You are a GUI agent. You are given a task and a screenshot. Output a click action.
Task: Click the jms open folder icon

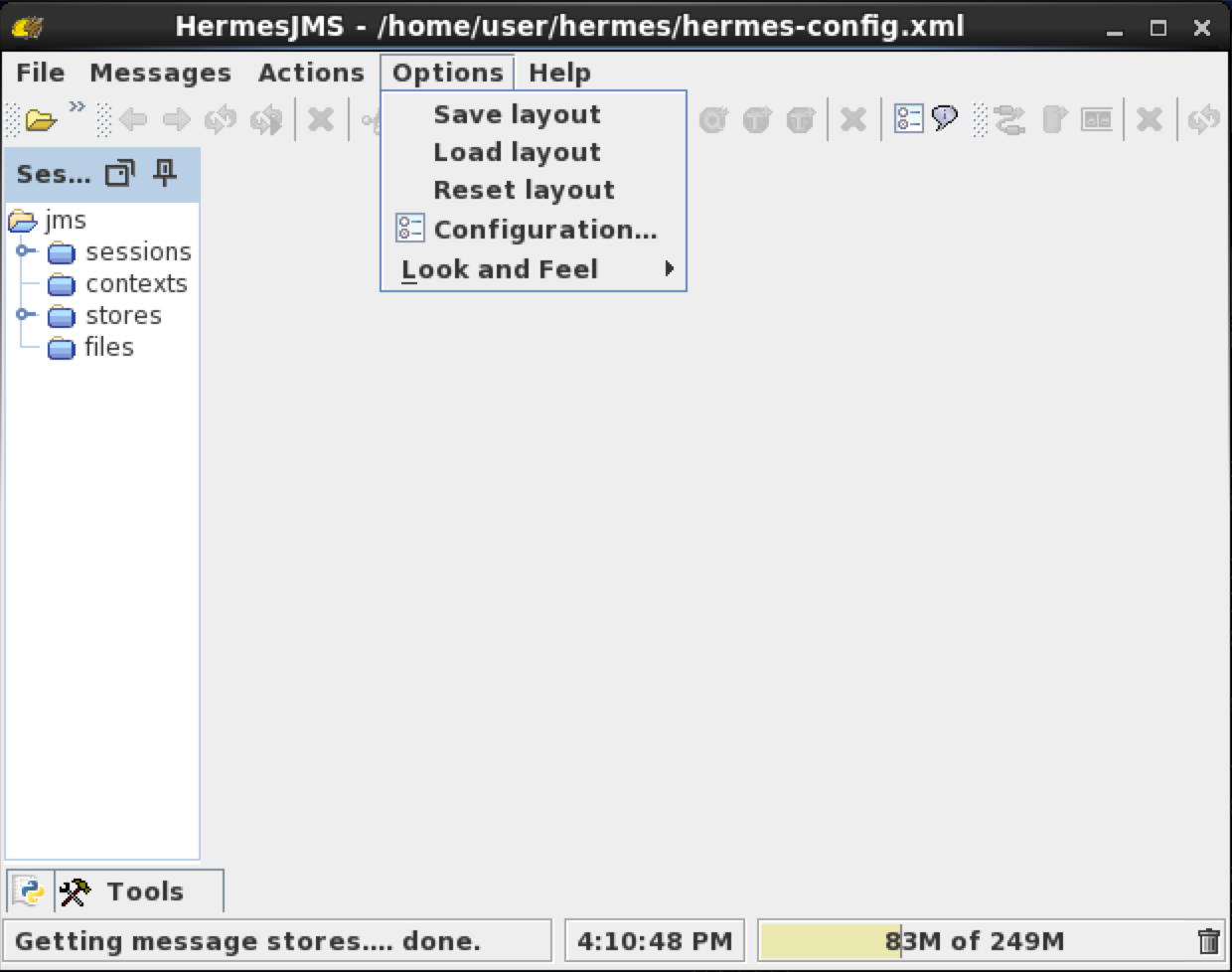tap(23, 220)
